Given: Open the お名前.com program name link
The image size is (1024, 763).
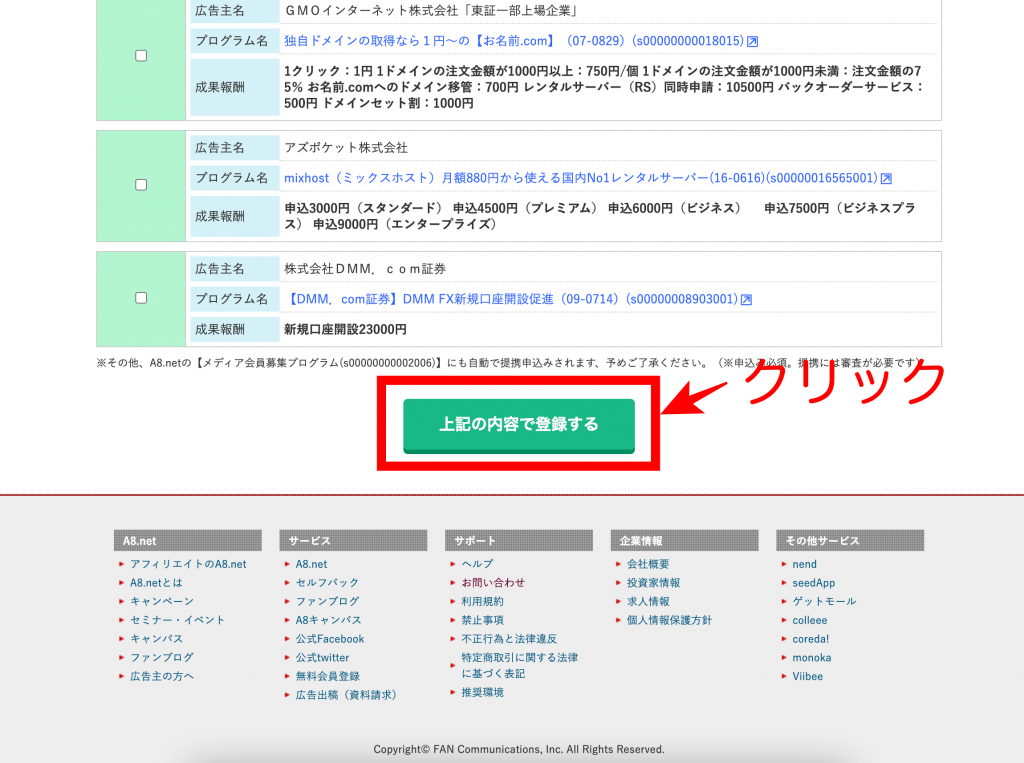Looking at the screenshot, I should click(514, 41).
